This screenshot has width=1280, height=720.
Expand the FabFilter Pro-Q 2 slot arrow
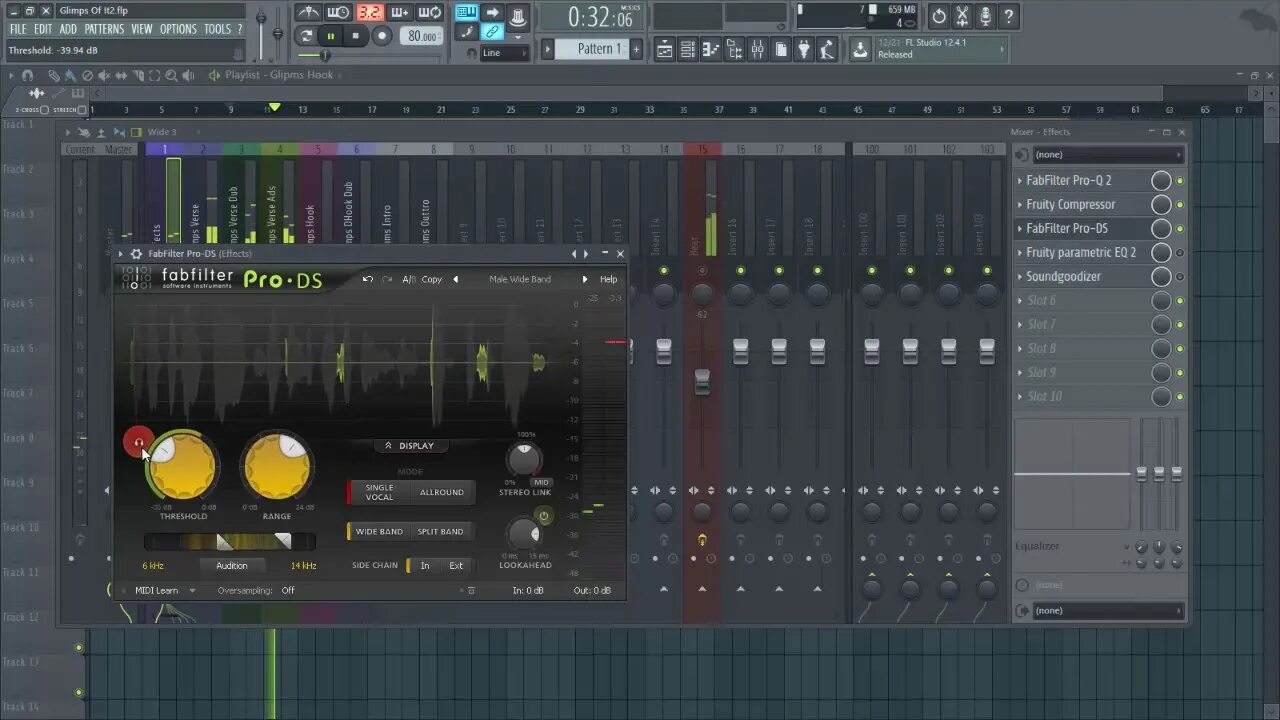pos(1019,181)
